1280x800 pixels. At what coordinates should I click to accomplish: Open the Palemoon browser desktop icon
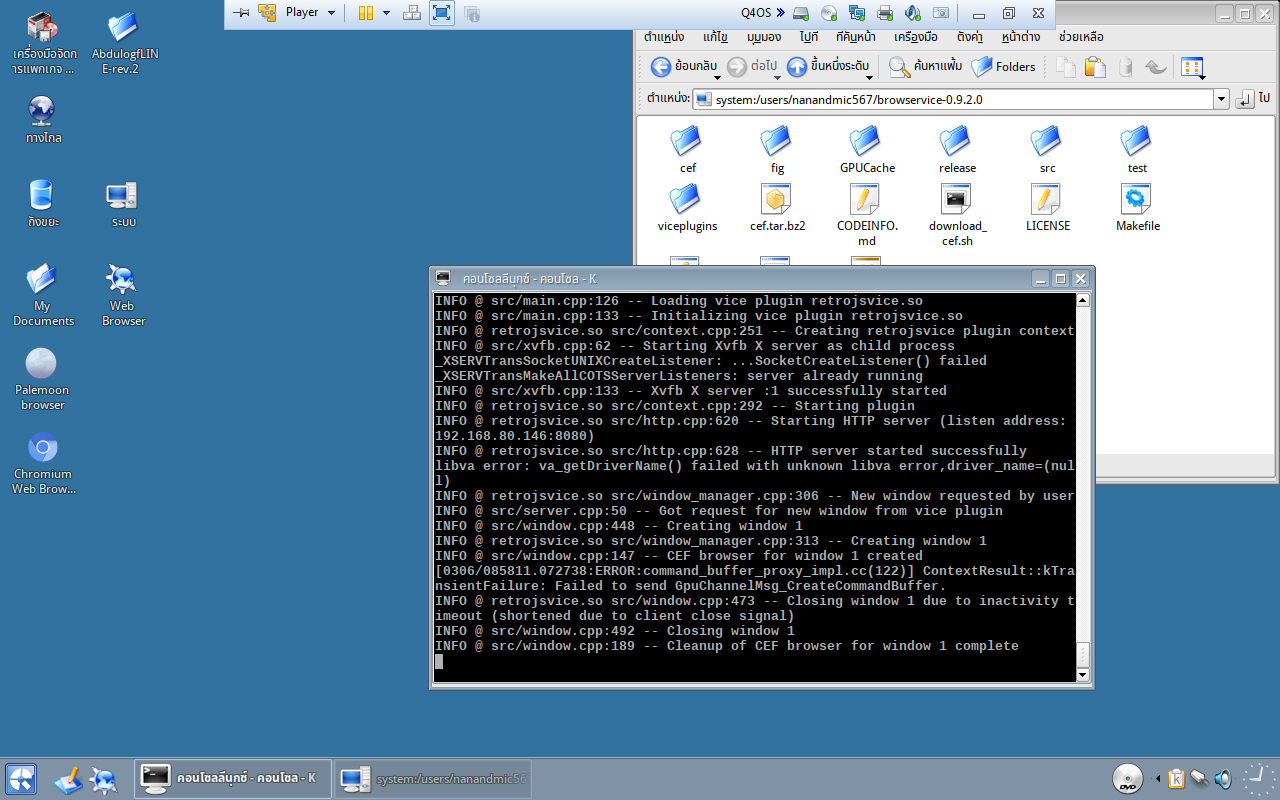pyautogui.click(x=41, y=365)
